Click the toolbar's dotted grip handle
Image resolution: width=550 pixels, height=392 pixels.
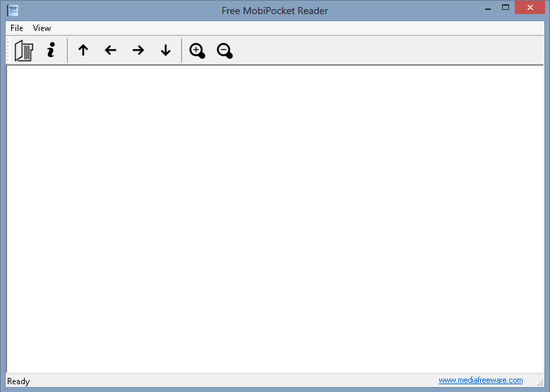click(x=8, y=50)
